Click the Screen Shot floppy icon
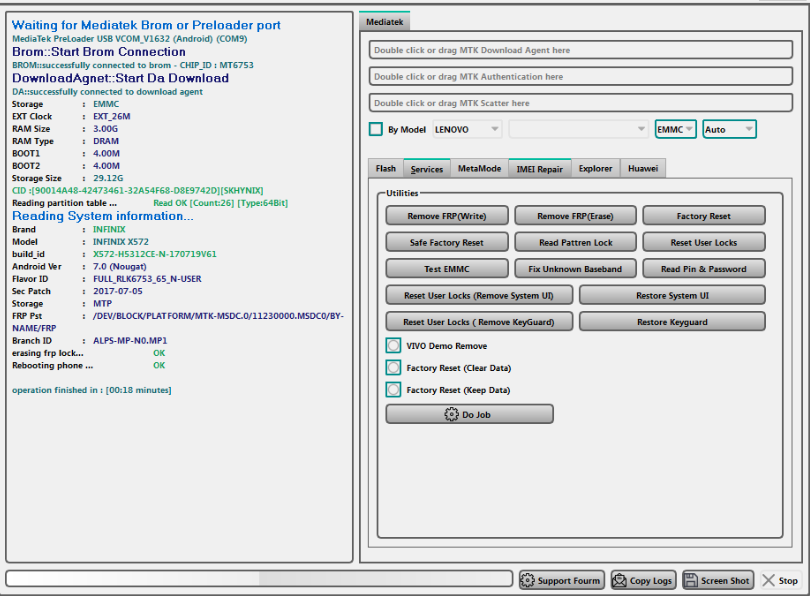 coord(691,580)
